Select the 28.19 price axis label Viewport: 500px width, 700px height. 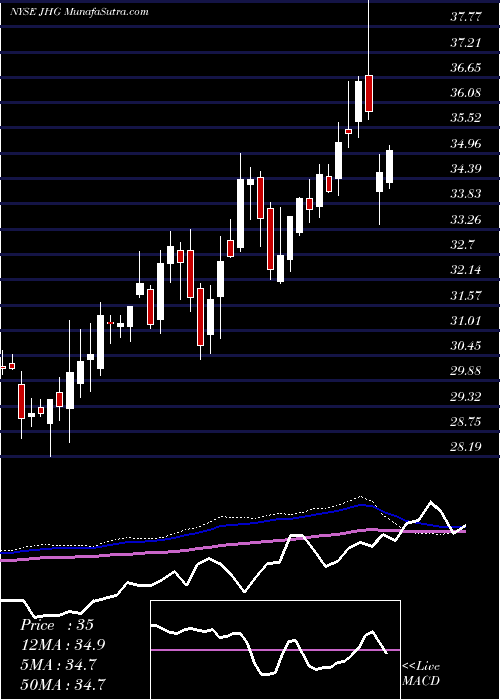tap(466, 446)
